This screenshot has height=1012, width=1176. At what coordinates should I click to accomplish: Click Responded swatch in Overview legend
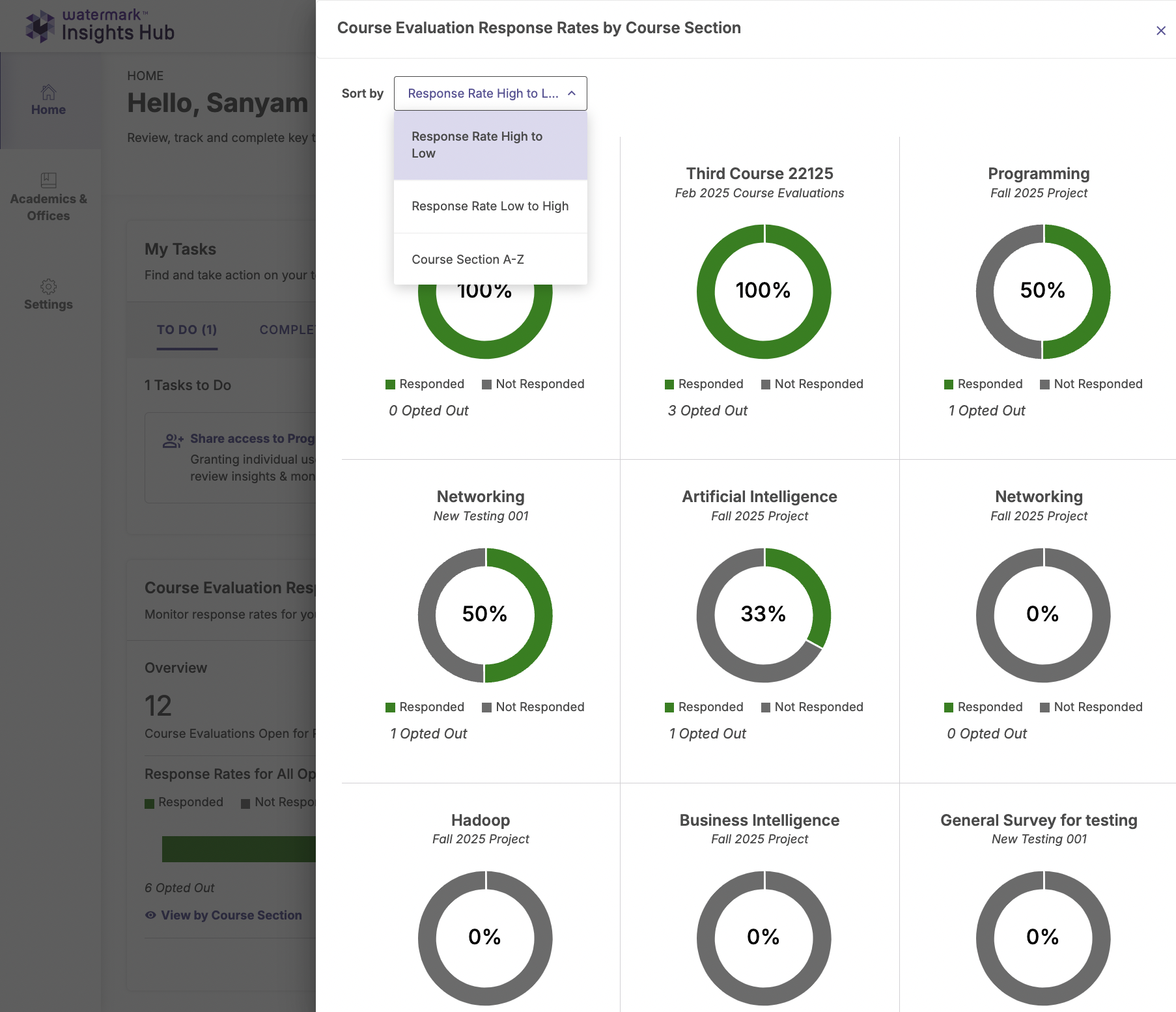pyautogui.click(x=149, y=804)
